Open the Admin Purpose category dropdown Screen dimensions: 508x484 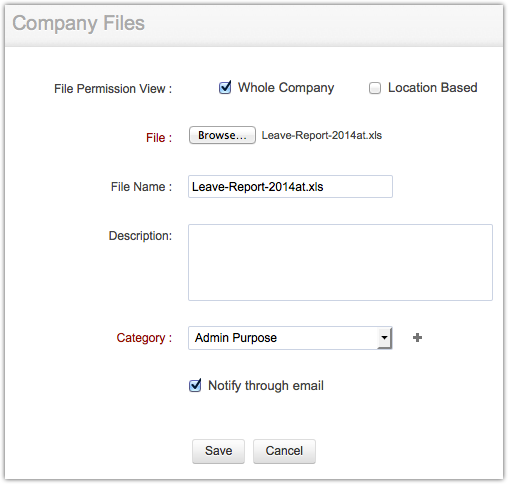(290, 338)
